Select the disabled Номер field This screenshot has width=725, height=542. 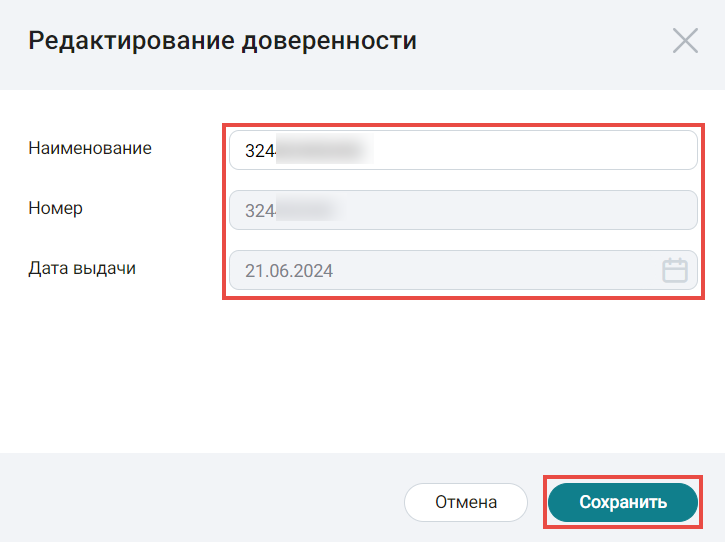point(463,210)
